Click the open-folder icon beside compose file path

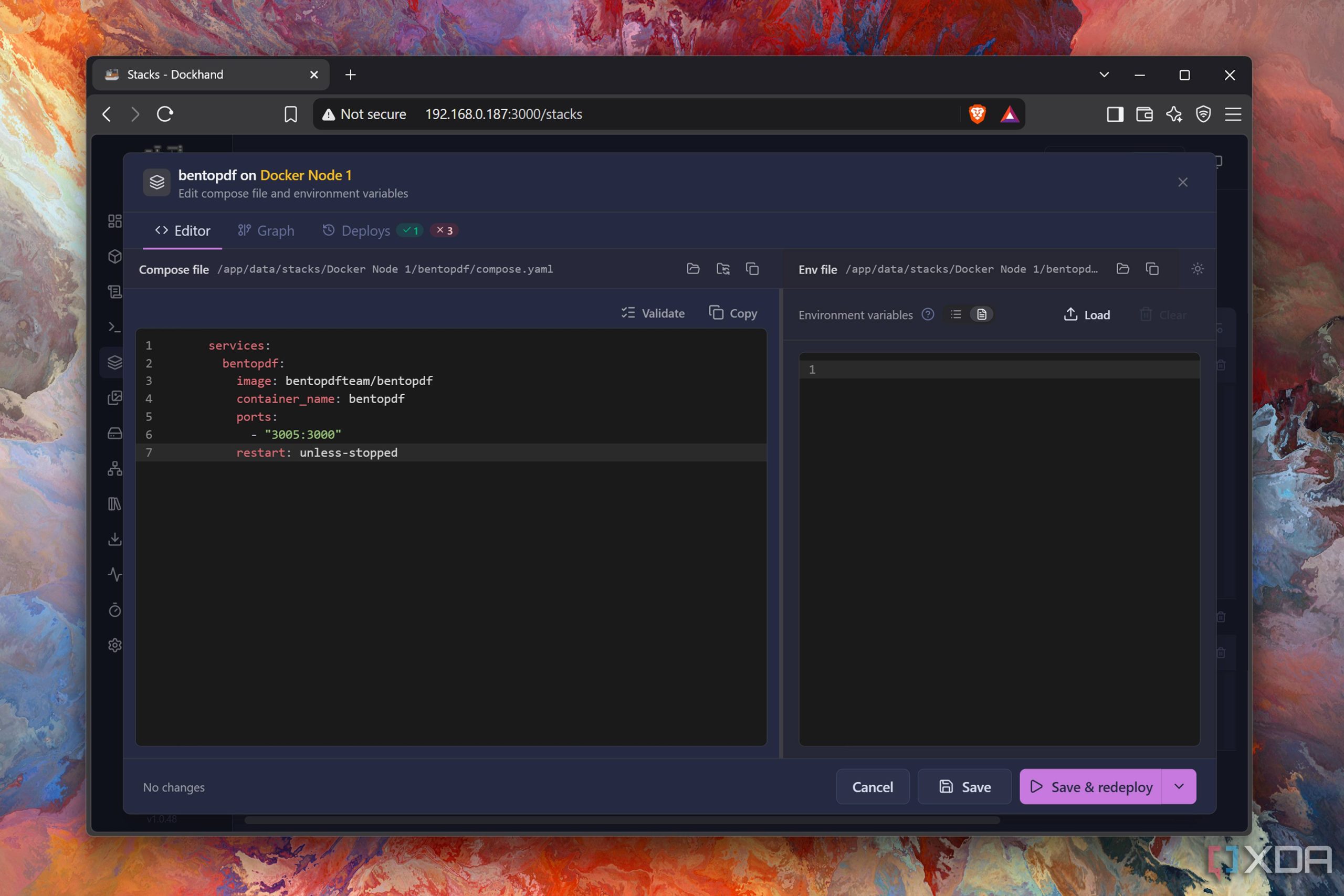click(693, 269)
